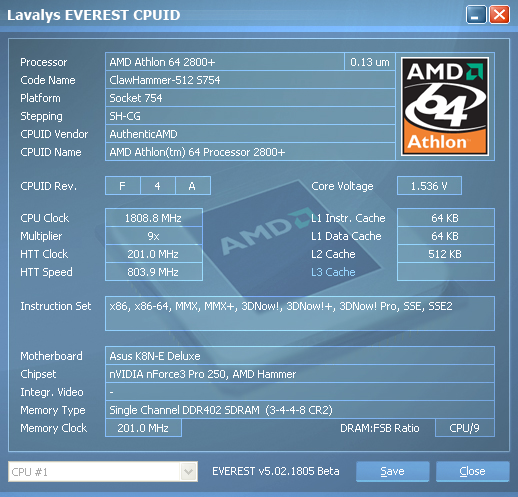
Task: Save the CPUID report
Action: click(392, 471)
